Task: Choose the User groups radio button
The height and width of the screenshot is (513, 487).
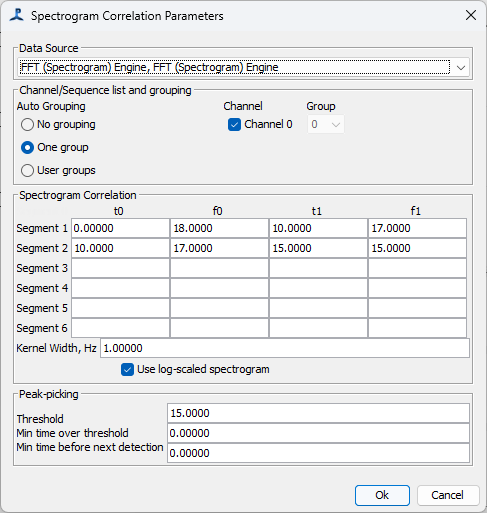Action: coord(27,171)
